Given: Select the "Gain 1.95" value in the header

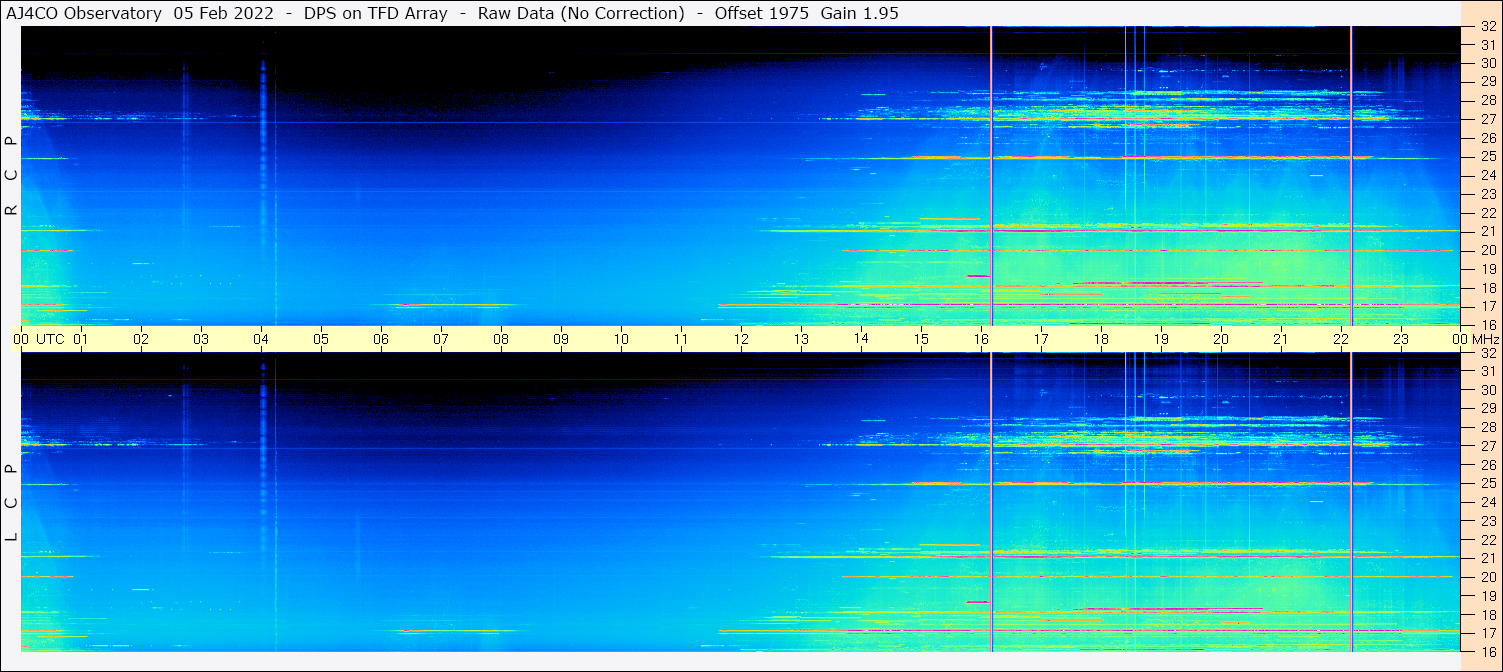Looking at the screenshot, I should click(860, 14).
